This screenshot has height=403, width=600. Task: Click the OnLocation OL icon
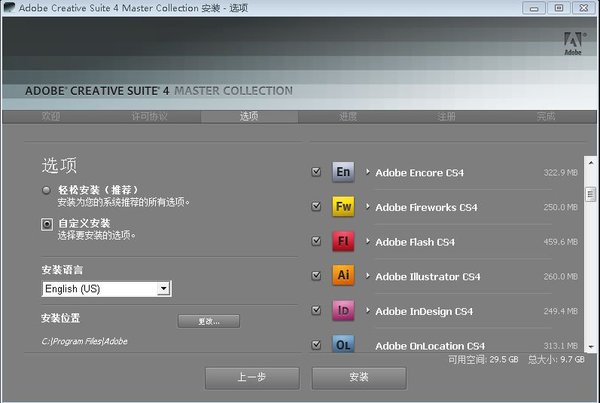(343, 344)
